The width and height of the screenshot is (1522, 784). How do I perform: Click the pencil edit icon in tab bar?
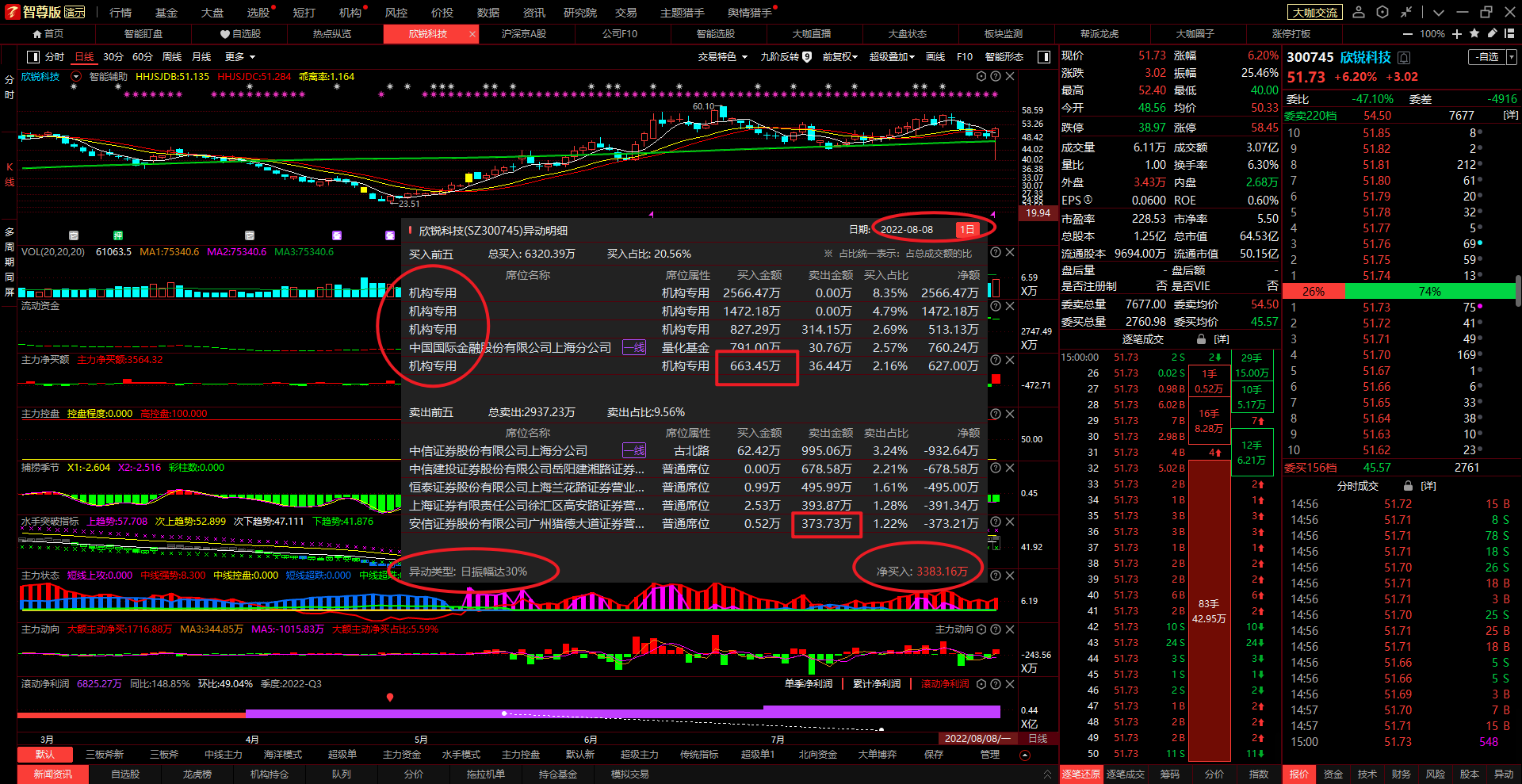tap(1492, 33)
